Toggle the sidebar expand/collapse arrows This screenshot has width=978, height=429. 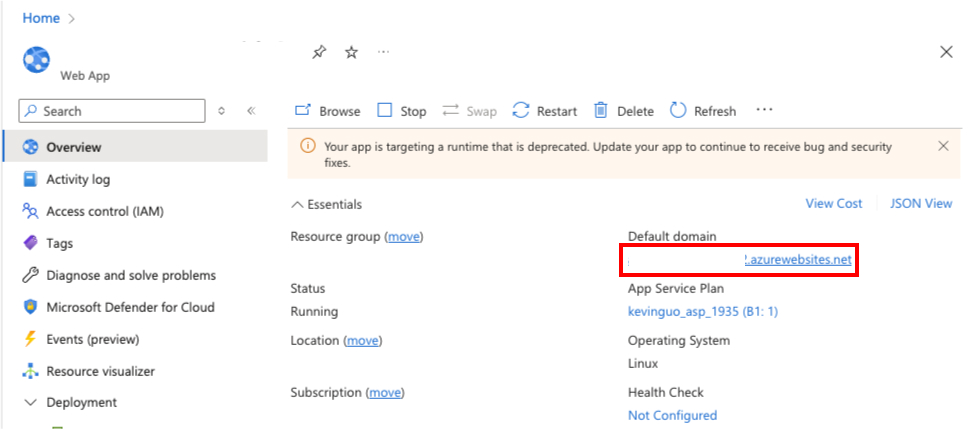pos(221,111)
